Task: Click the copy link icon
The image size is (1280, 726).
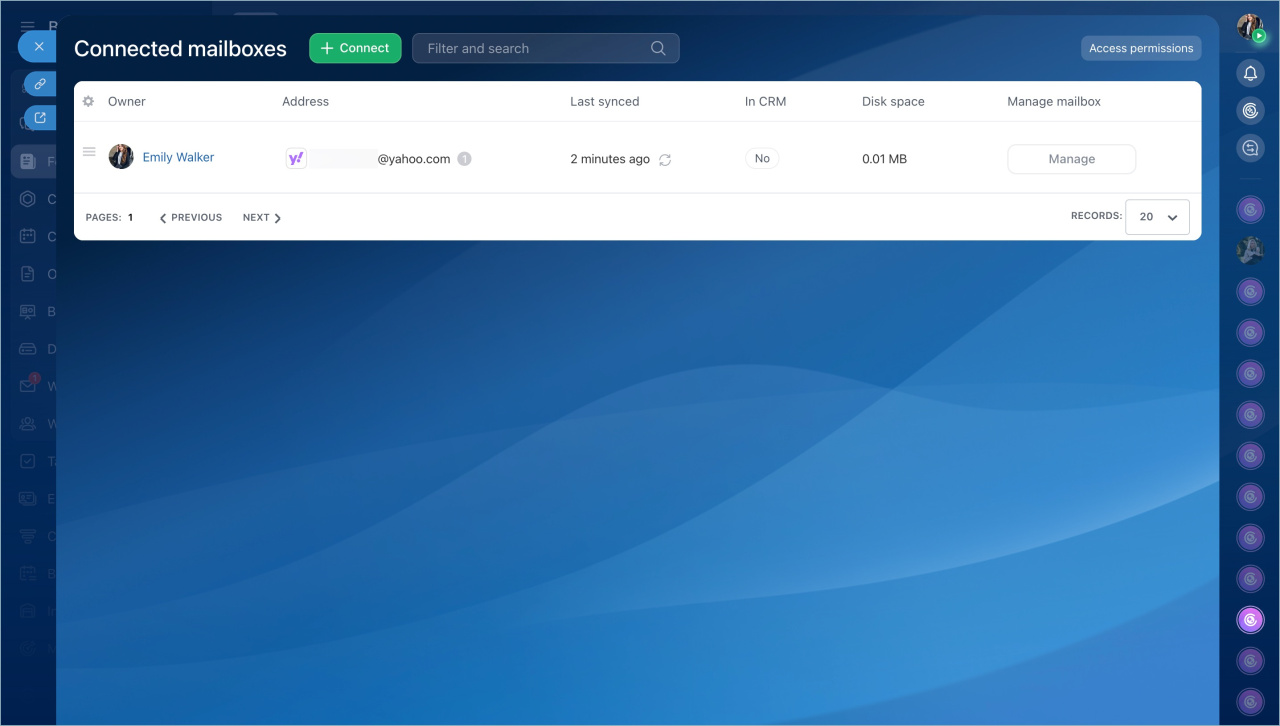Action: tap(40, 84)
